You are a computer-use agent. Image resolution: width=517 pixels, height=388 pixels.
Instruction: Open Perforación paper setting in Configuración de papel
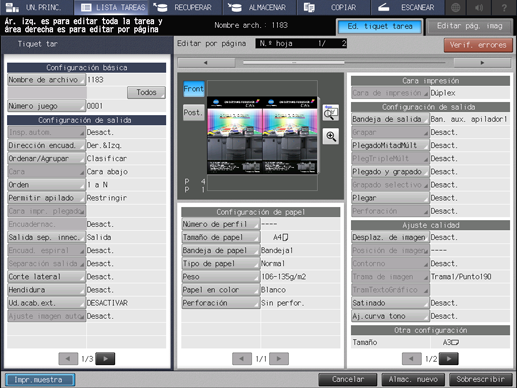click(x=221, y=303)
